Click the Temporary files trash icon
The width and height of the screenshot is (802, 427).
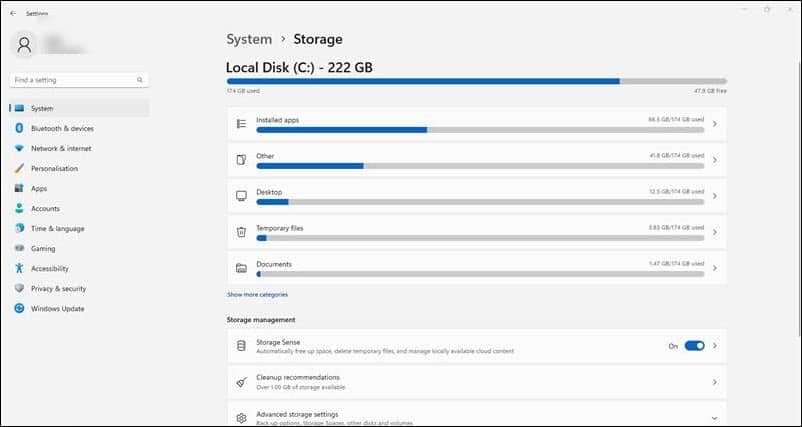pyautogui.click(x=241, y=232)
